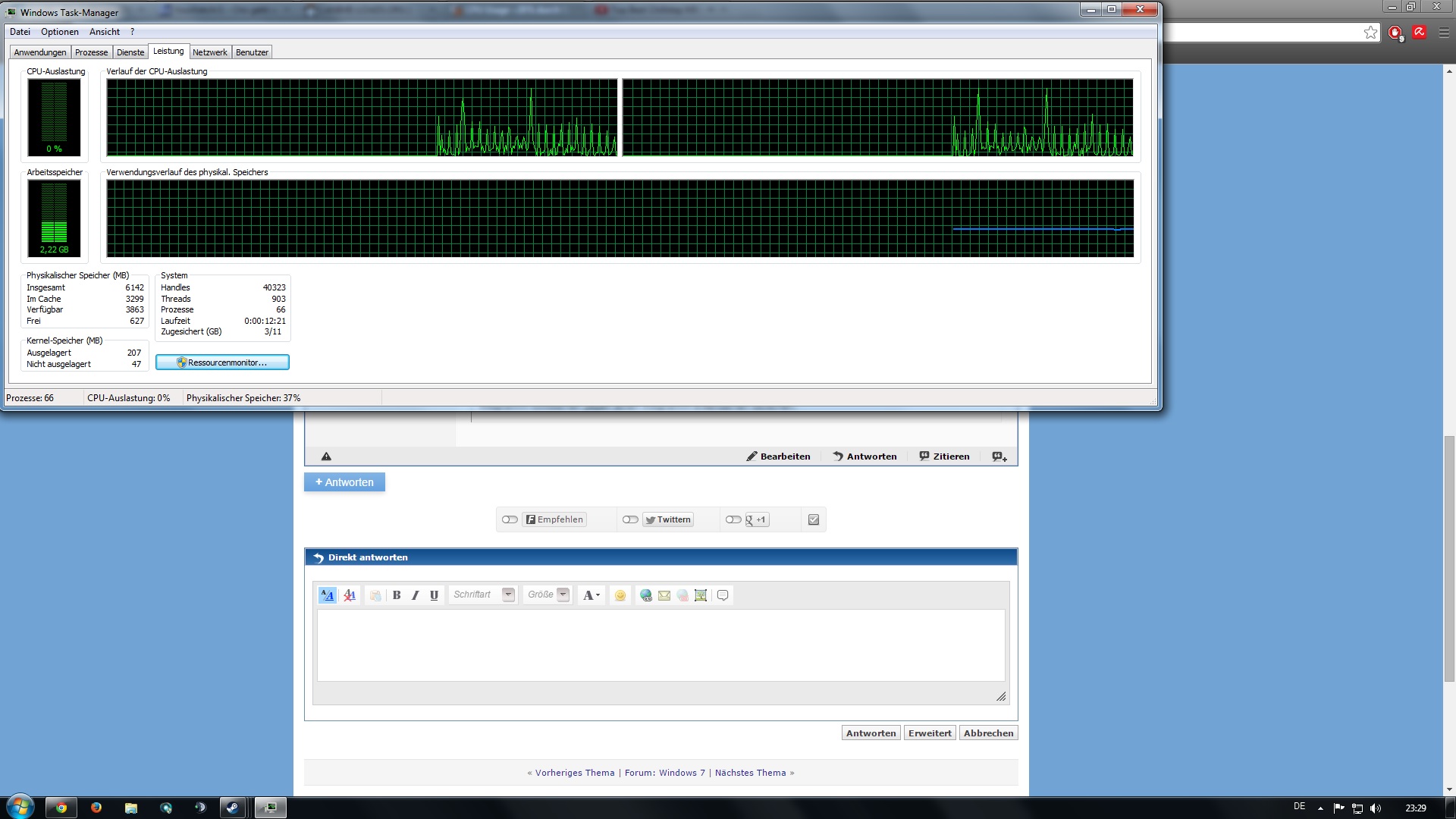The image size is (1456, 819).
Task: Enable the Twittern toggle switch
Action: 630,519
